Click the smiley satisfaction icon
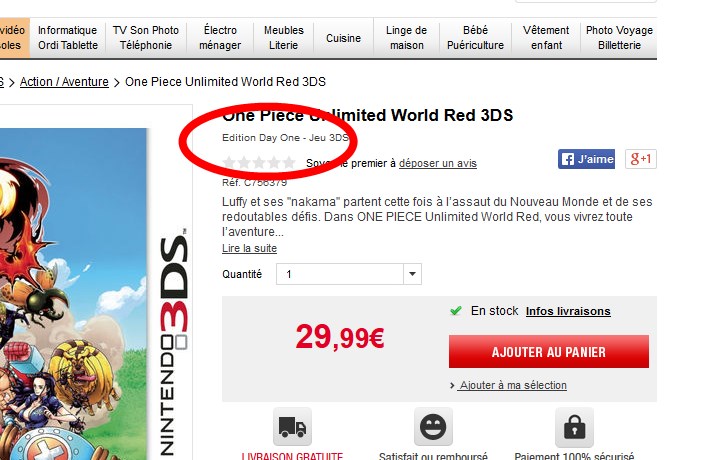 (433, 427)
